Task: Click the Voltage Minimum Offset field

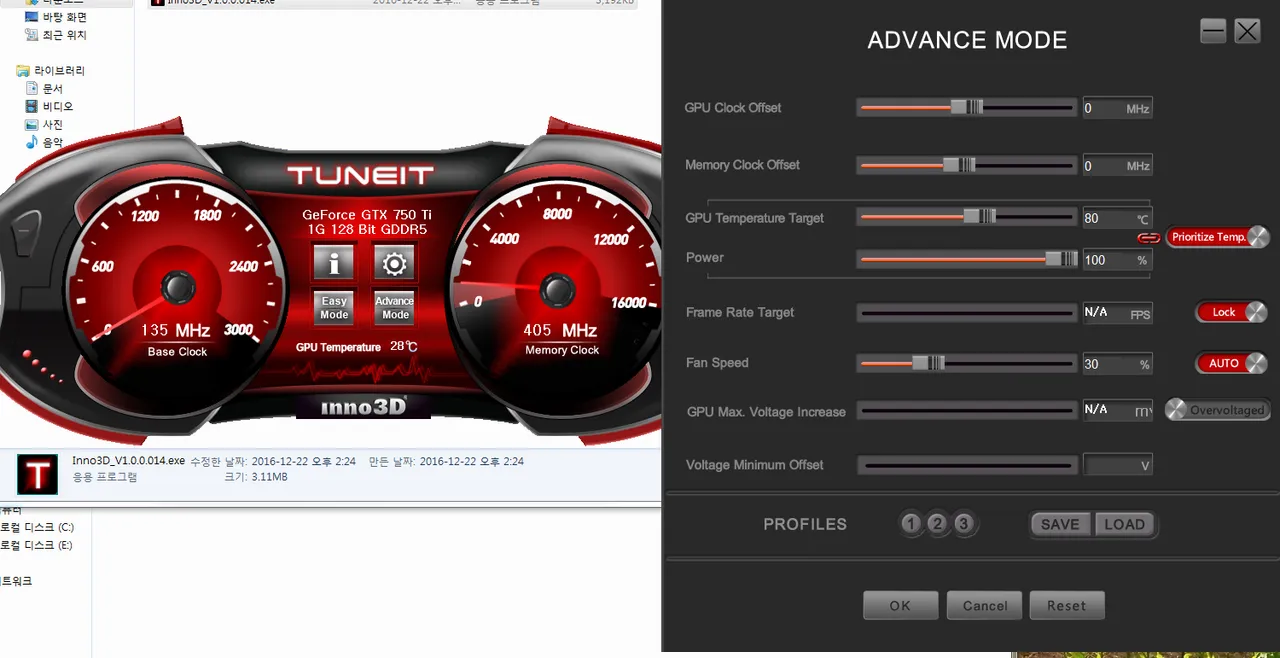Action: (x=1117, y=465)
